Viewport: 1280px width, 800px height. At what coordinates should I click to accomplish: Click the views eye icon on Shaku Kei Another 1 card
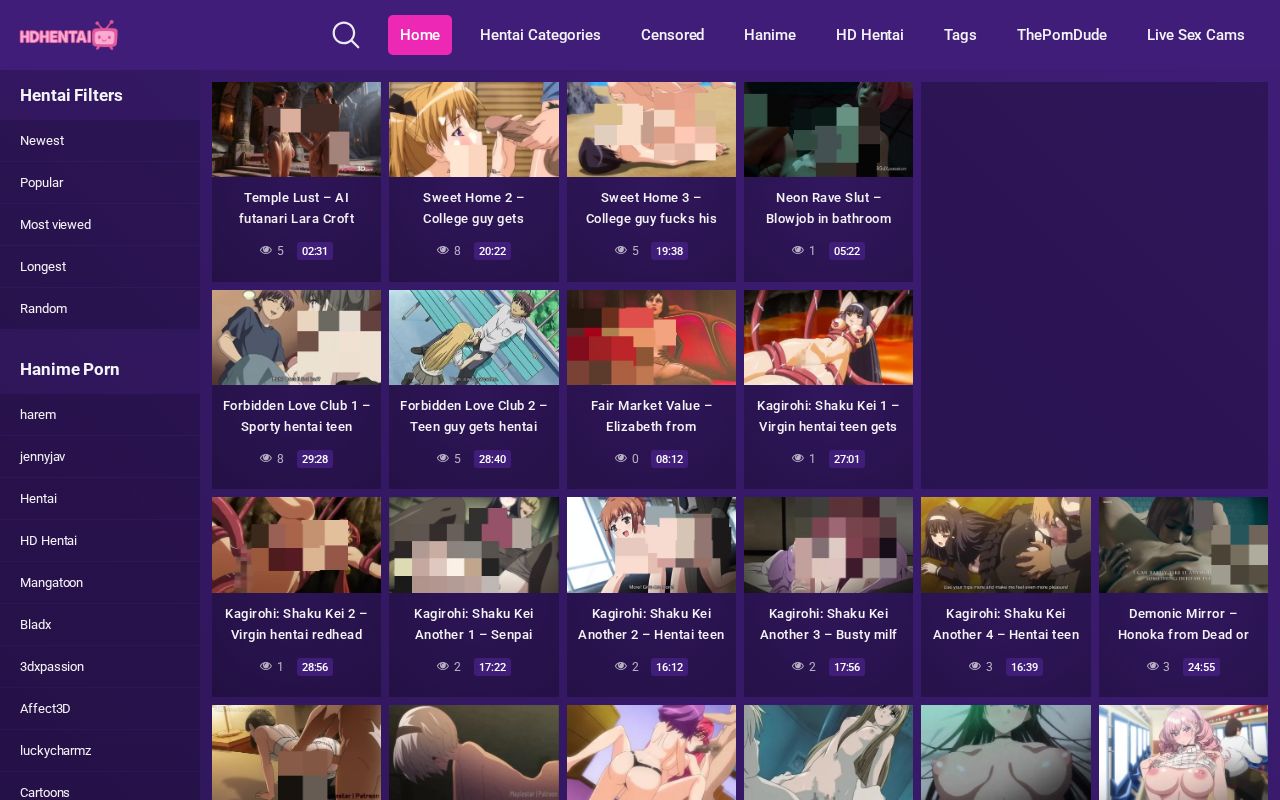[x=443, y=666]
